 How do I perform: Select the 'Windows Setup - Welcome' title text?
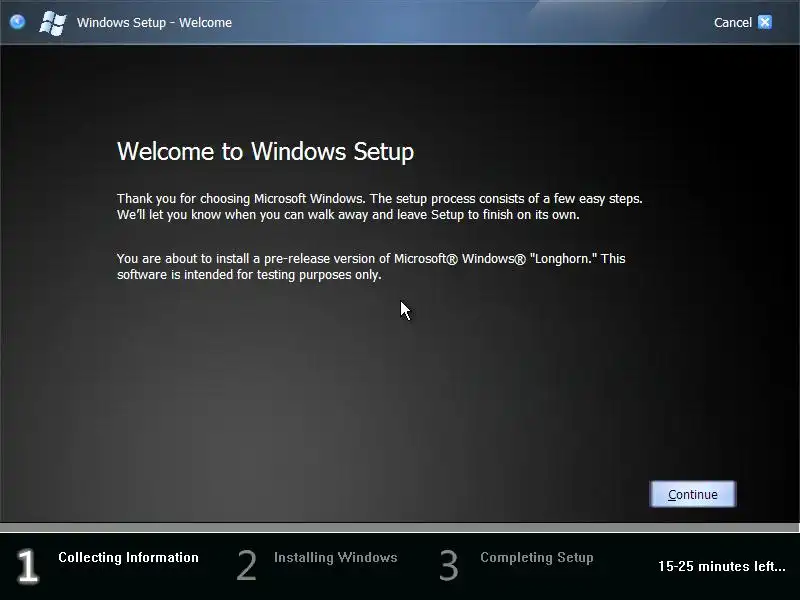pos(154,22)
